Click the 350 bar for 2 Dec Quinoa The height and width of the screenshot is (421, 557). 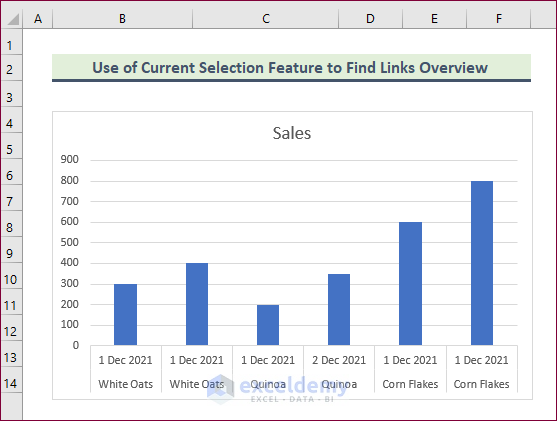coord(339,309)
